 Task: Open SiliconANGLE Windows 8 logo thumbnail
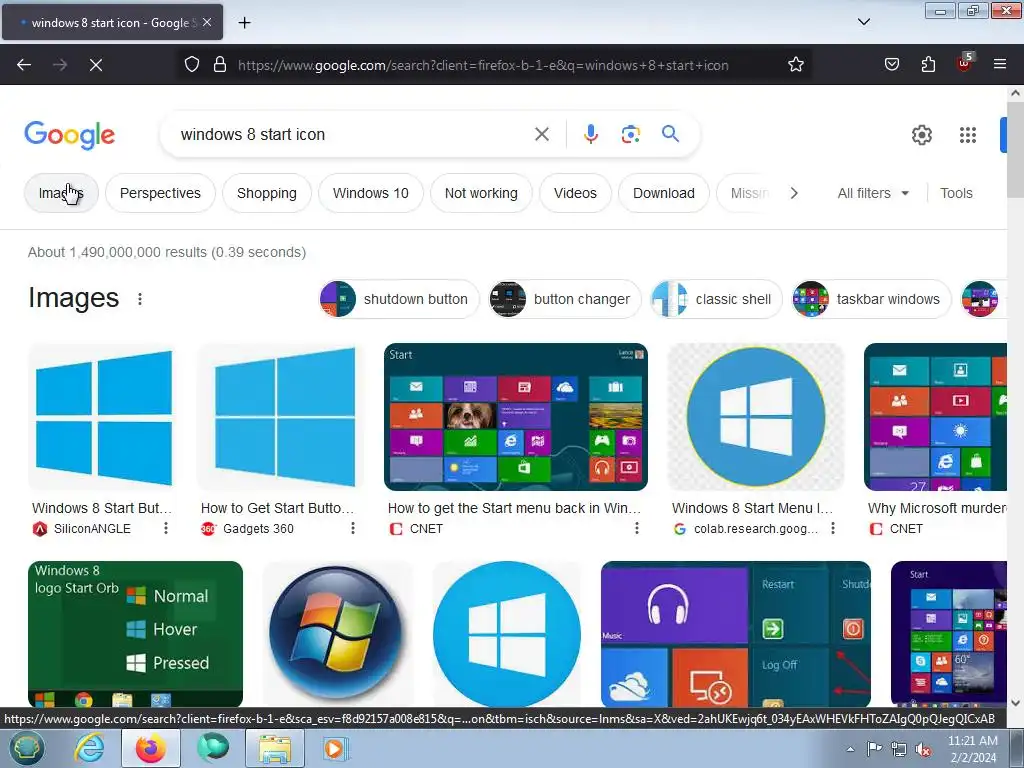coord(104,417)
